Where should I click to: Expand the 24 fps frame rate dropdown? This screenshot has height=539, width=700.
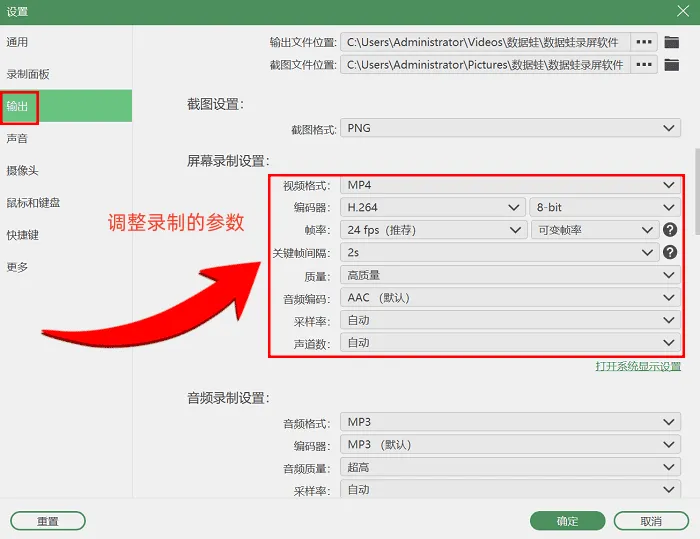(434, 230)
